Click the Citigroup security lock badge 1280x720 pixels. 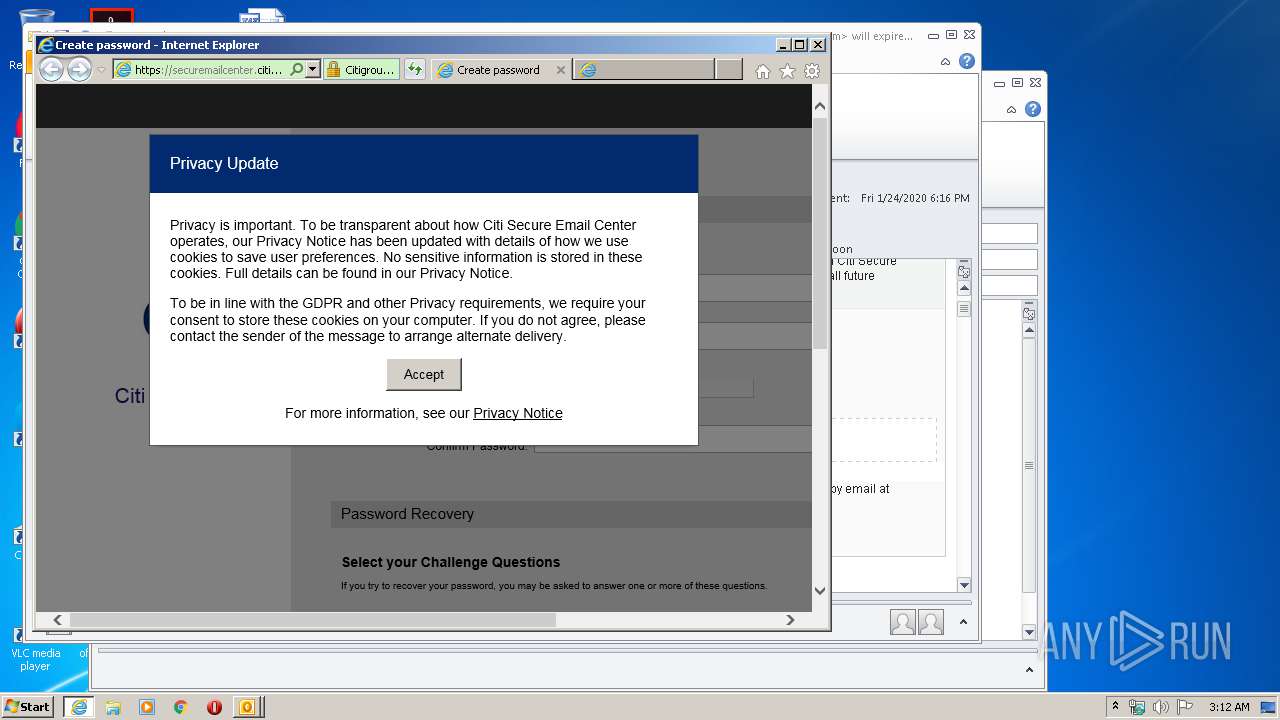361,70
